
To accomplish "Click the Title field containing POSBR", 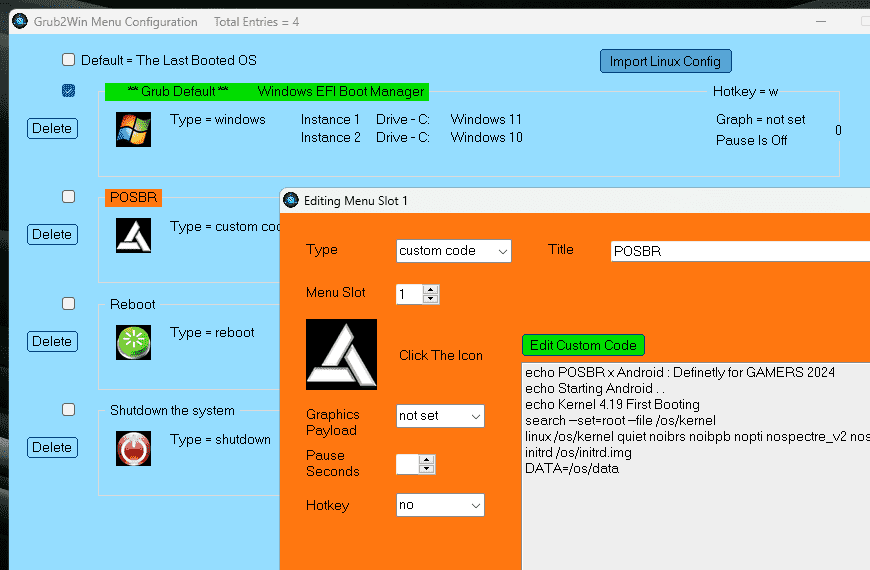I will [738, 251].
